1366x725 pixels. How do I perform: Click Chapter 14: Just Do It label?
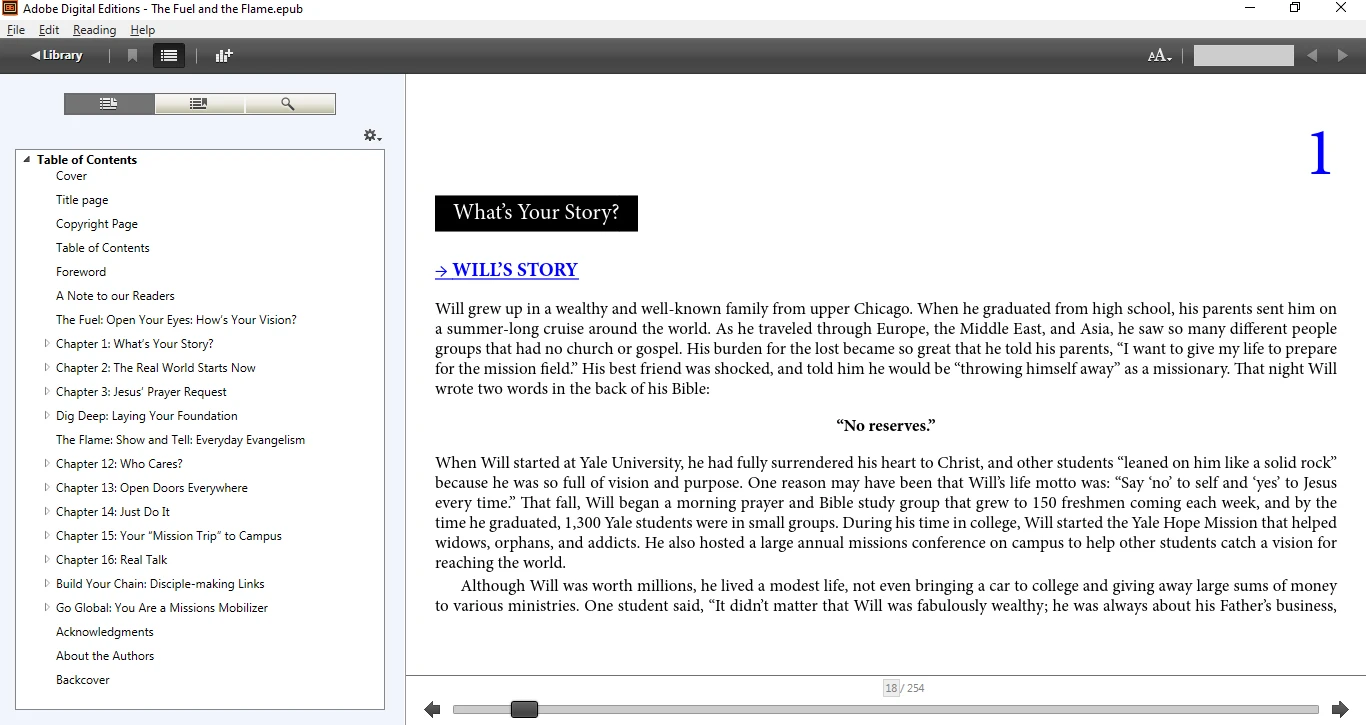[113, 512]
